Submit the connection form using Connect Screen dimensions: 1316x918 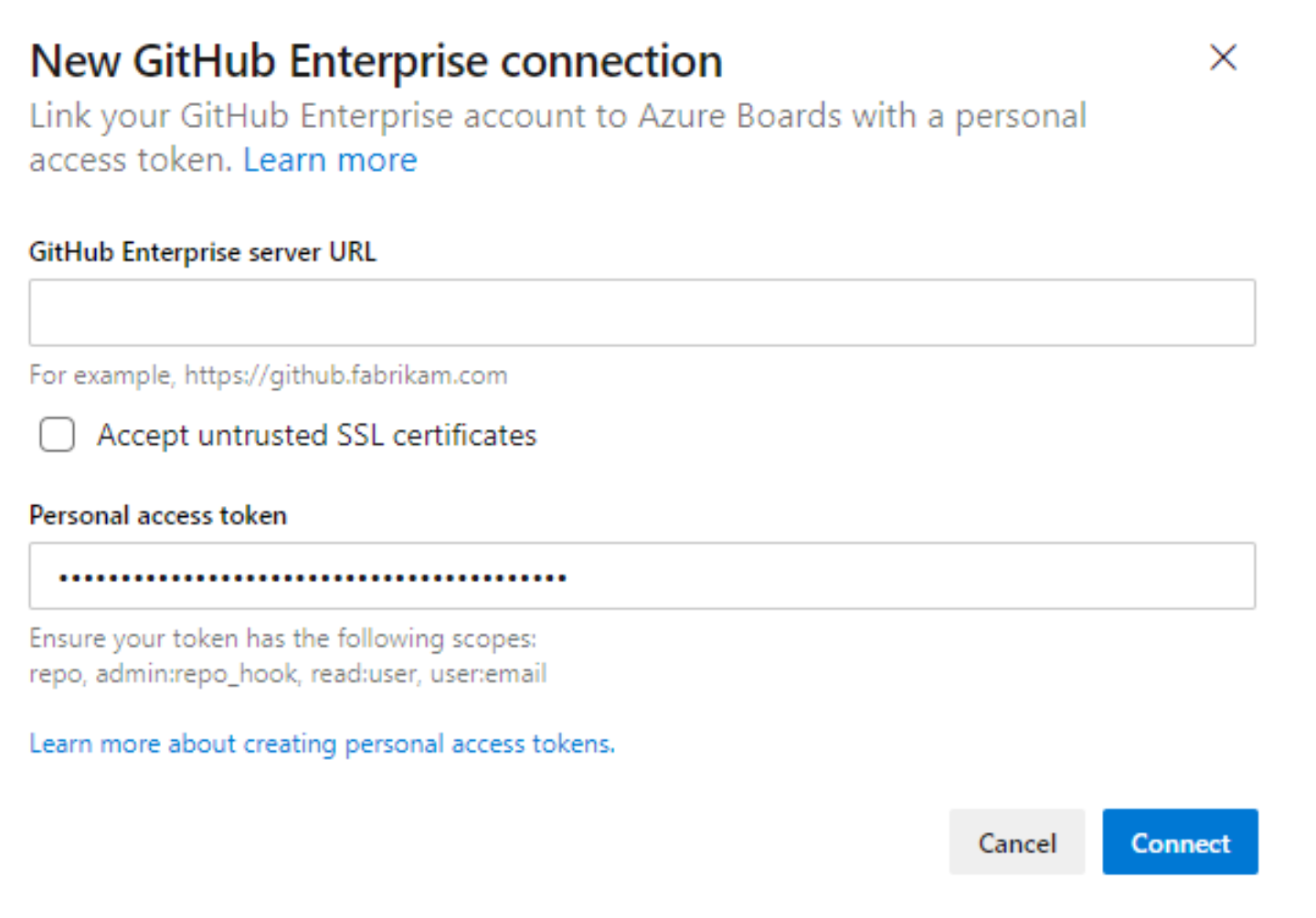[x=1180, y=842]
